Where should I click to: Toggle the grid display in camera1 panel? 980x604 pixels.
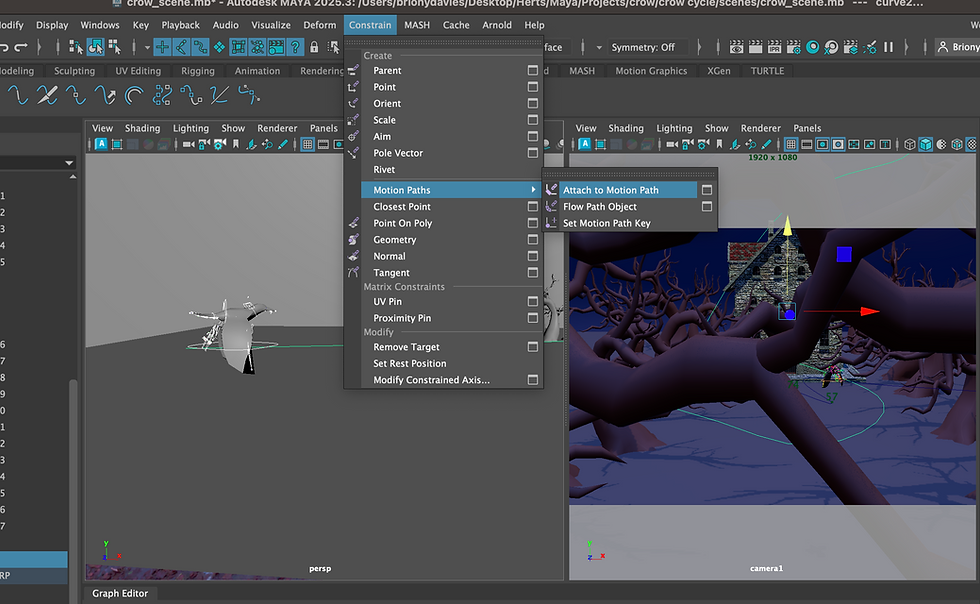[x=792, y=144]
